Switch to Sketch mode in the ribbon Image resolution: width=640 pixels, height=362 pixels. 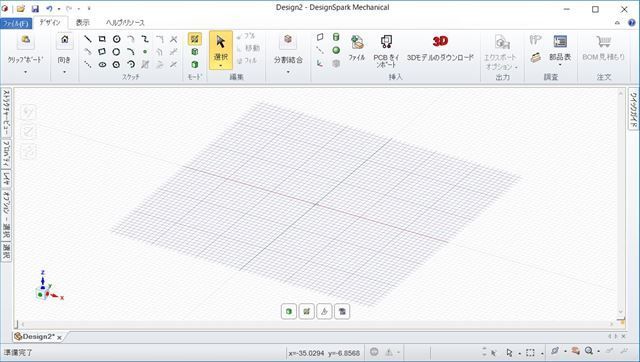pyautogui.click(x=195, y=39)
